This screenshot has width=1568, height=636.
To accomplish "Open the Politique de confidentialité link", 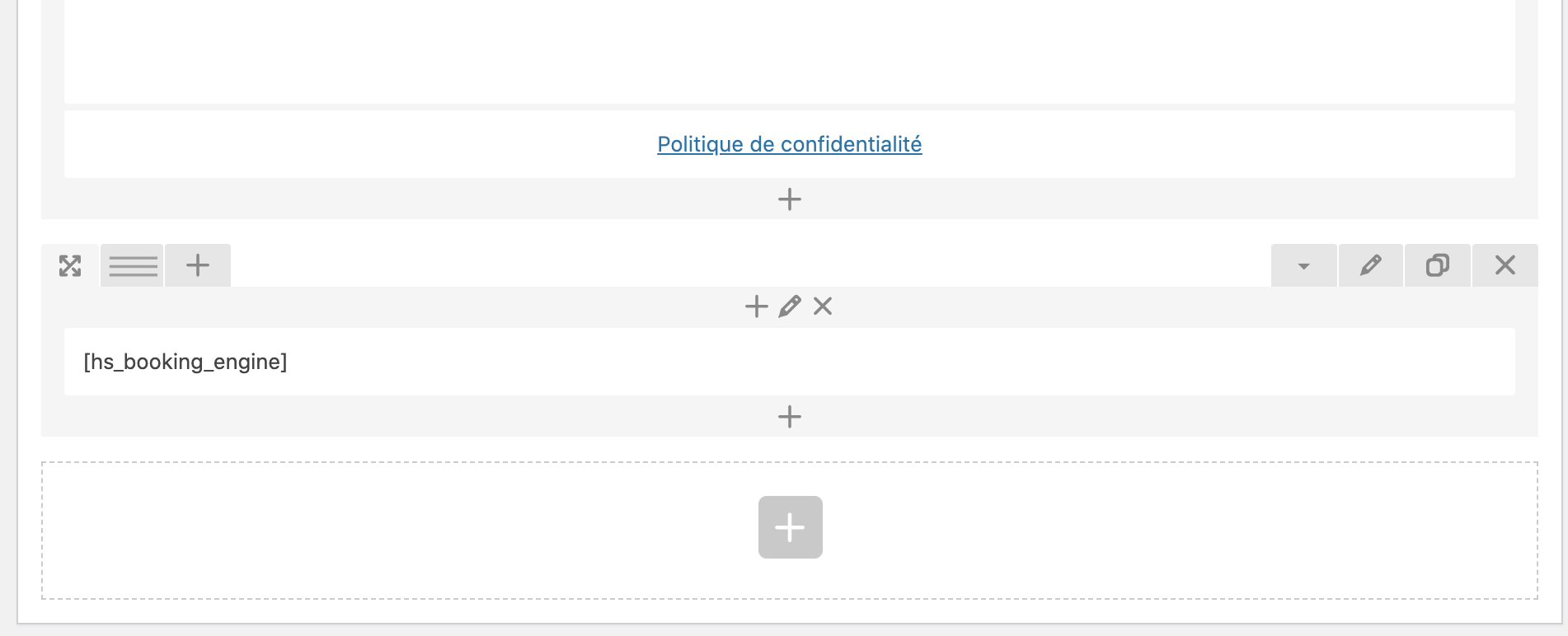I will pos(789,144).
